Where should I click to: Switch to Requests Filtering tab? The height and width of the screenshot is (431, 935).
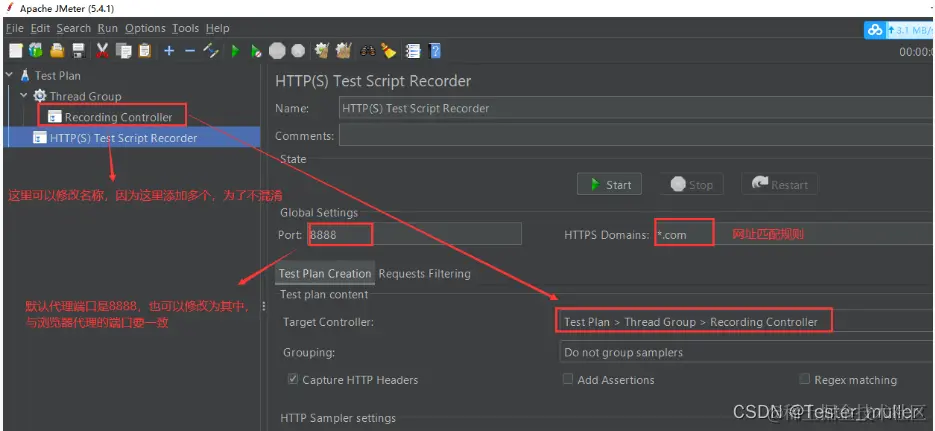click(425, 274)
